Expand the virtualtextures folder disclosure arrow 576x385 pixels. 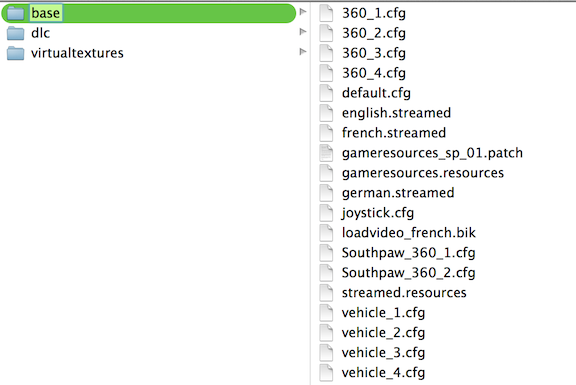pos(303,51)
